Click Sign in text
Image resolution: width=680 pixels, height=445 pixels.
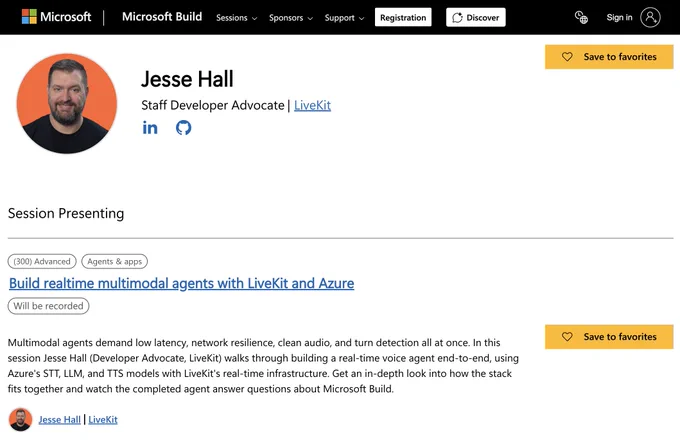pyautogui.click(x=619, y=17)
